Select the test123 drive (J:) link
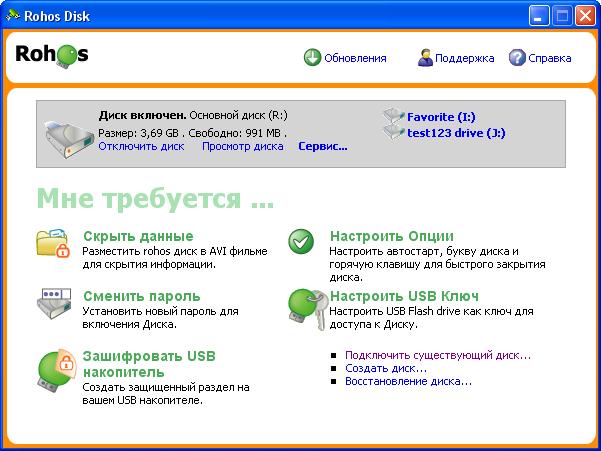The width and height of the screenshot is (601, 451). [x=456, y=133]
